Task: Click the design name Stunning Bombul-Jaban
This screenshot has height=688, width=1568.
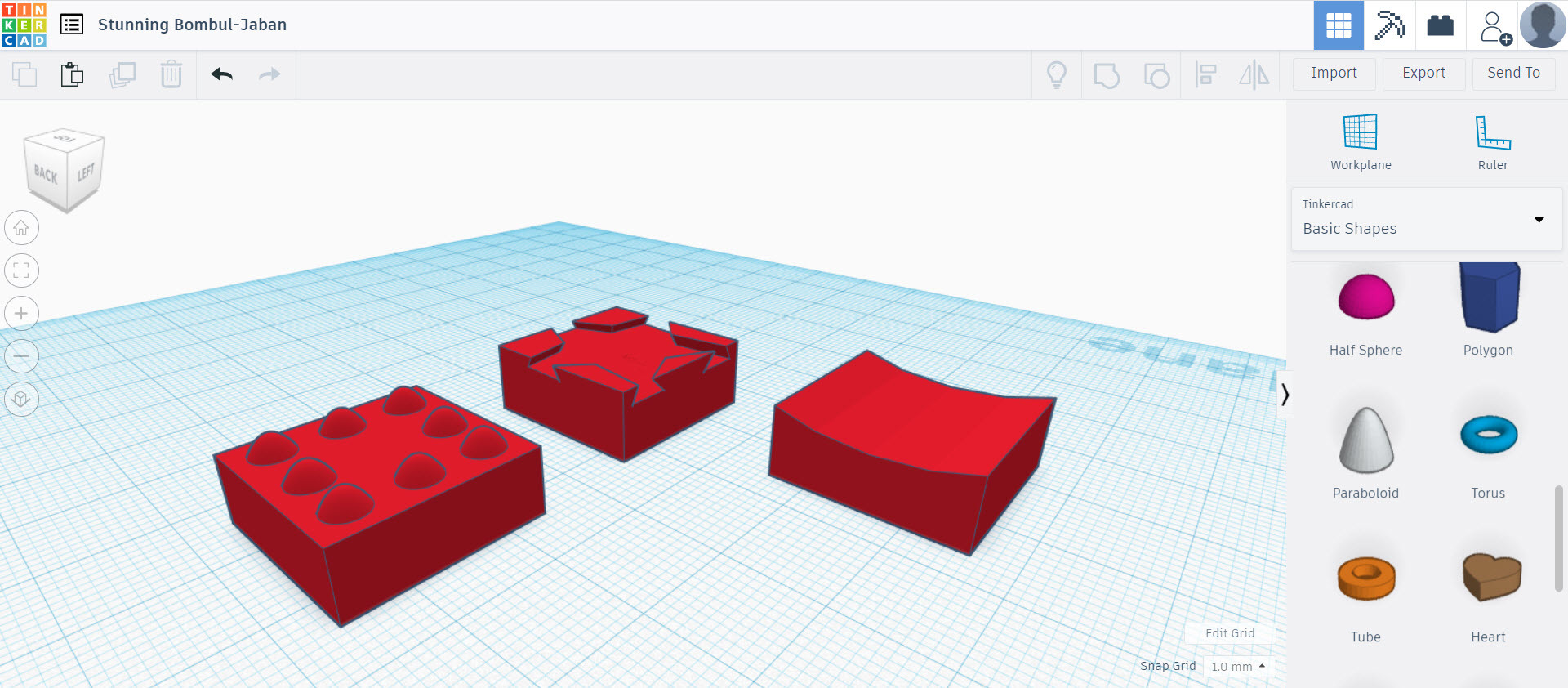Action: 193,25
